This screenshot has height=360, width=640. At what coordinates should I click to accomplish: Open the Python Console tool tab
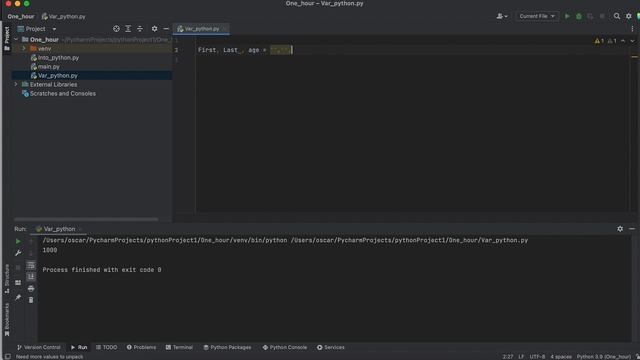tap(284, 347)
